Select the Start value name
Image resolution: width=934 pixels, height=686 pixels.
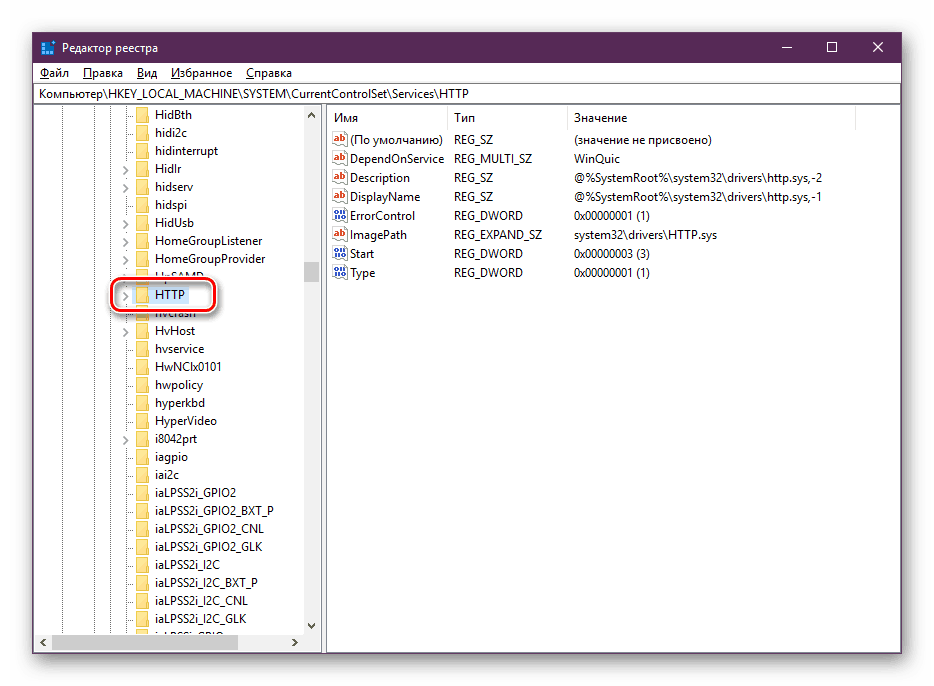tap(362, 254)
